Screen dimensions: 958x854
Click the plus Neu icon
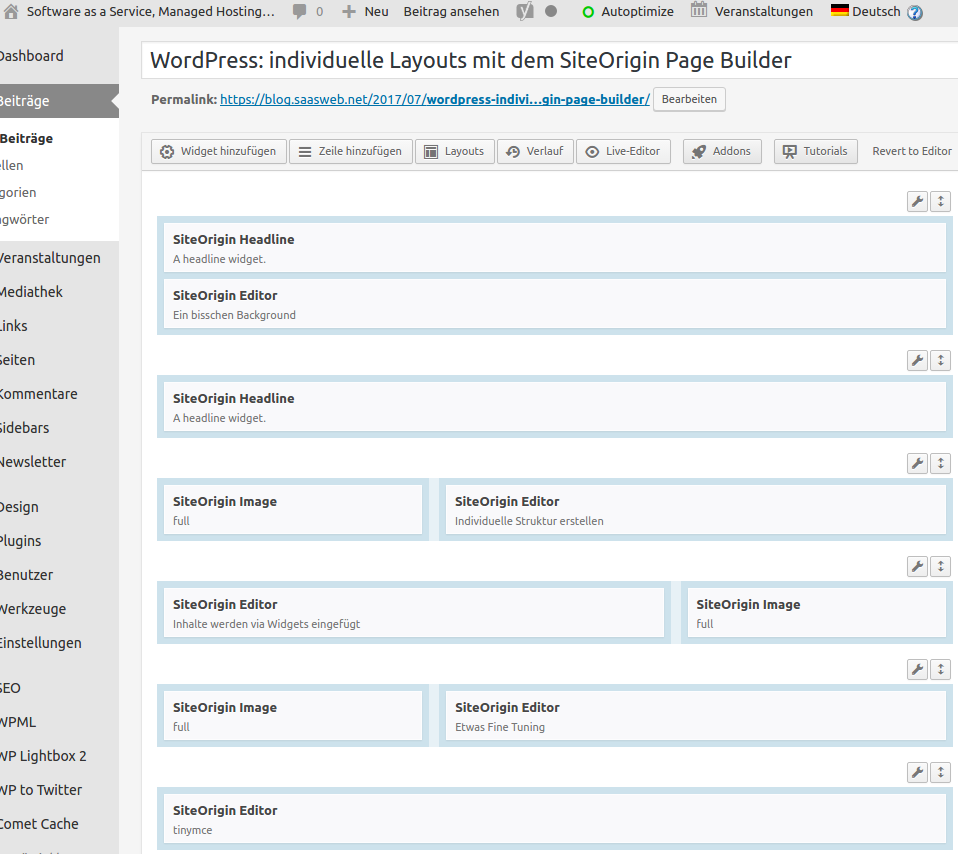tap(348, 12)
